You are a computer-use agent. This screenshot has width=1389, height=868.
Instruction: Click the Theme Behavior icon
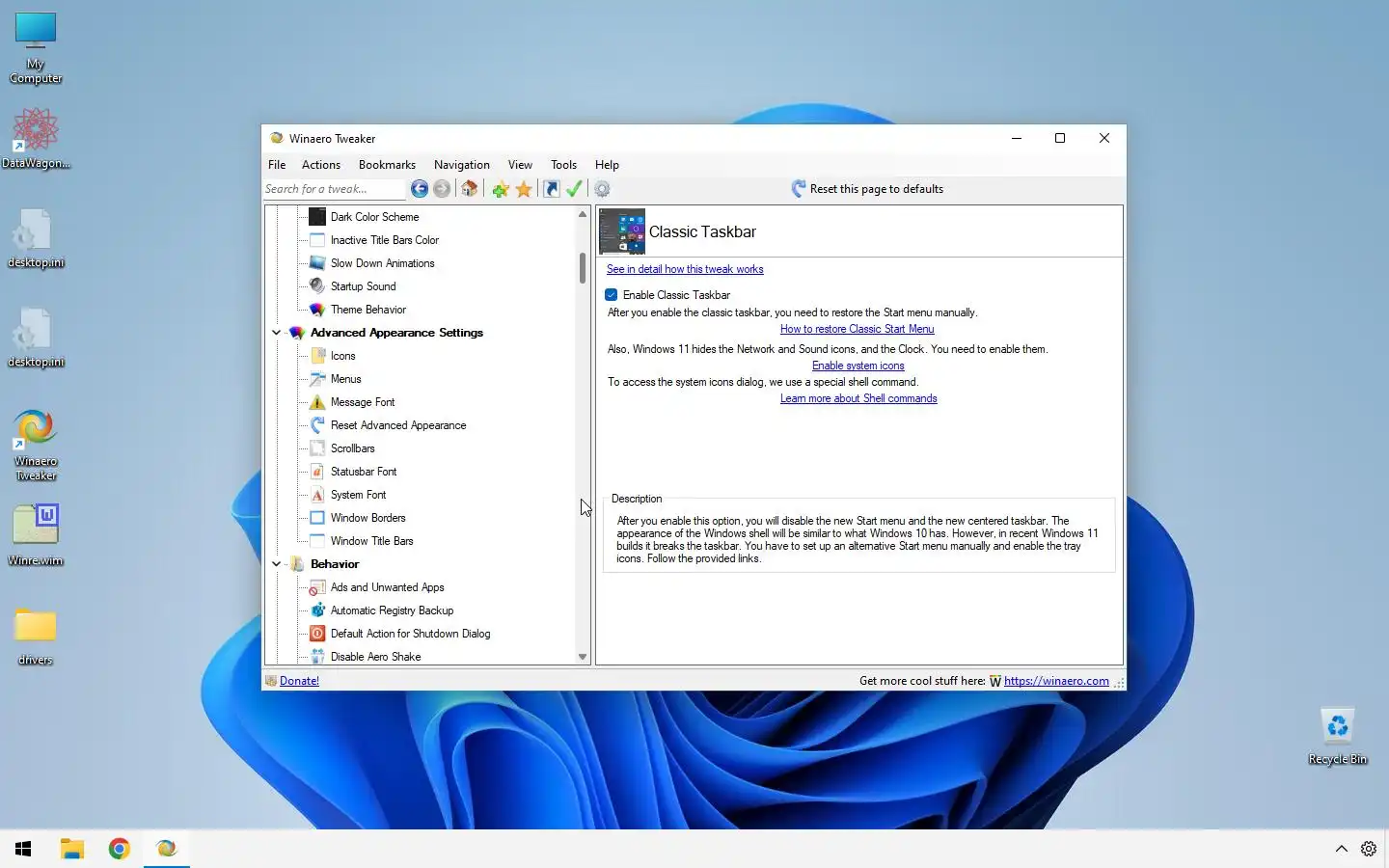point(317,310)
